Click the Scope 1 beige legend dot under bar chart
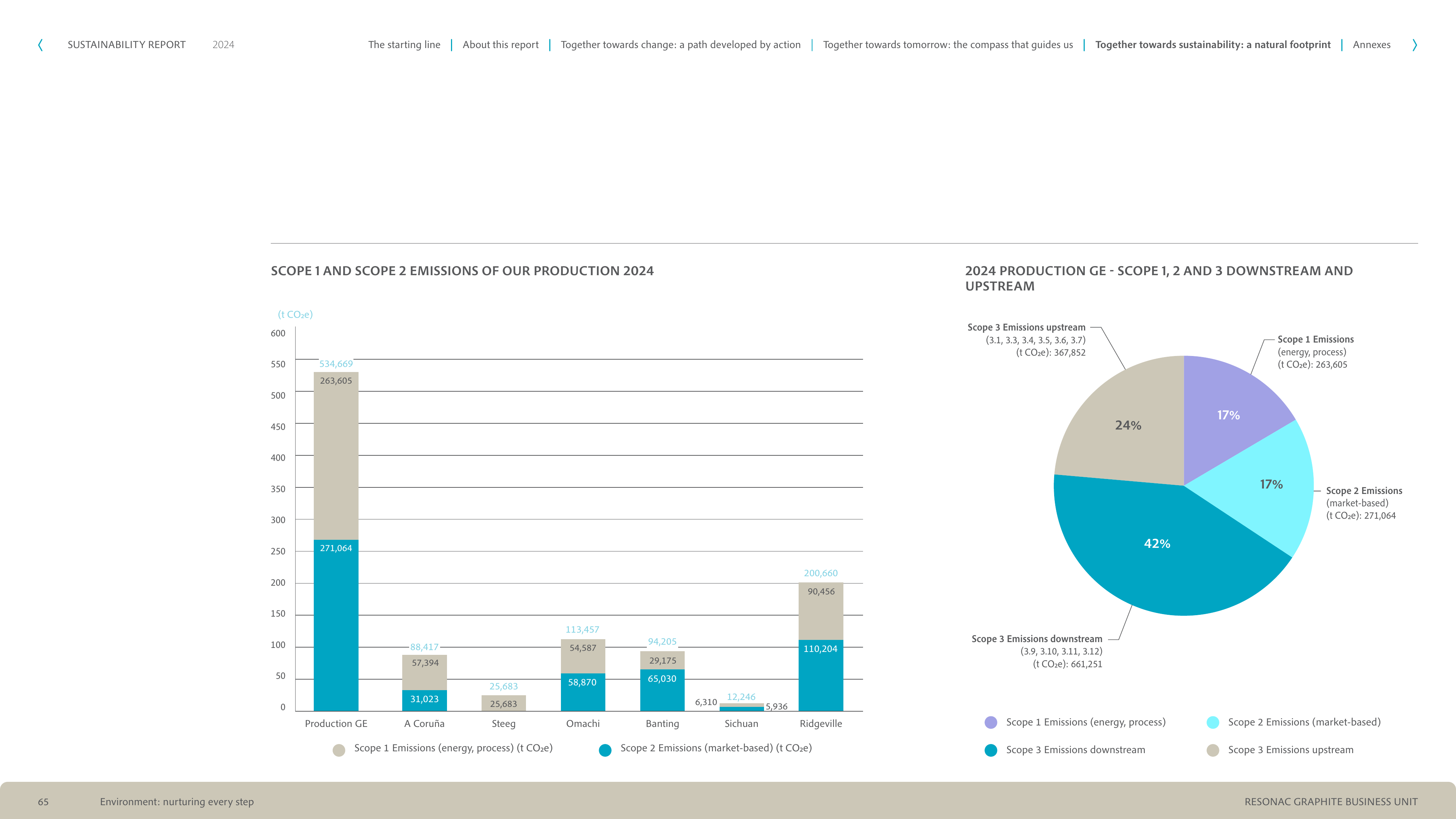Image resolution: width=1456 pixels, height=819 pixels. tap(339, 750)
